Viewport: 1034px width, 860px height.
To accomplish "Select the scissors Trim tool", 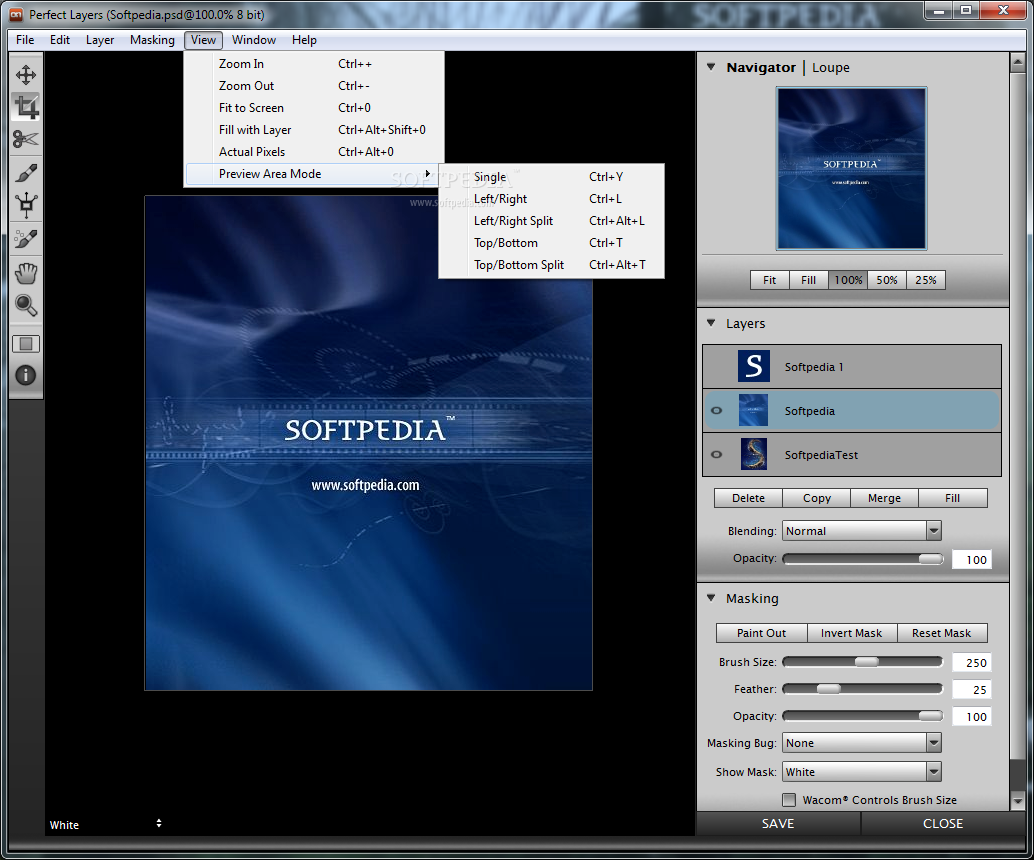I will 26,139.
